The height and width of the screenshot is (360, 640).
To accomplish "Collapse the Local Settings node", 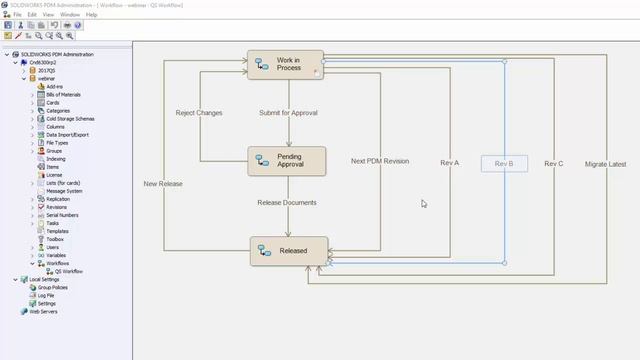I will pos(16,280).
